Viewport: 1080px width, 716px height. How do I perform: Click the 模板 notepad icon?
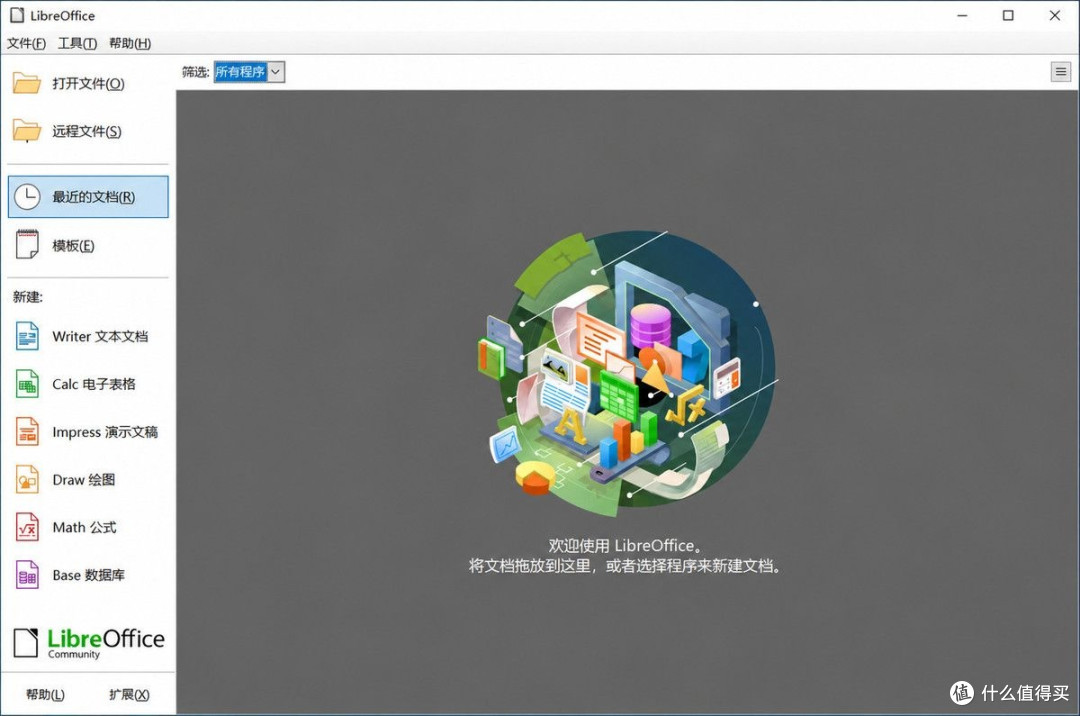click(27, 244)
